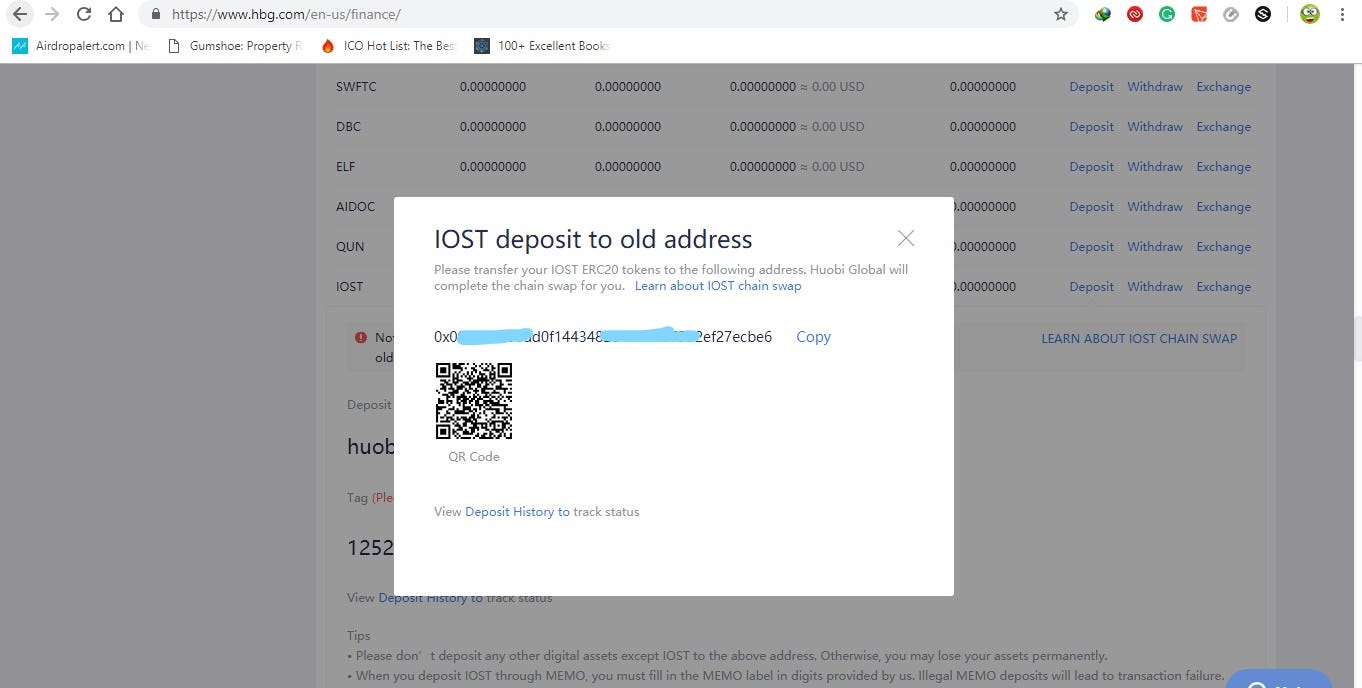Screen dimensions: 1362x688
Task: Click Deposit in SWFTC row
Action: point(1091,87)
